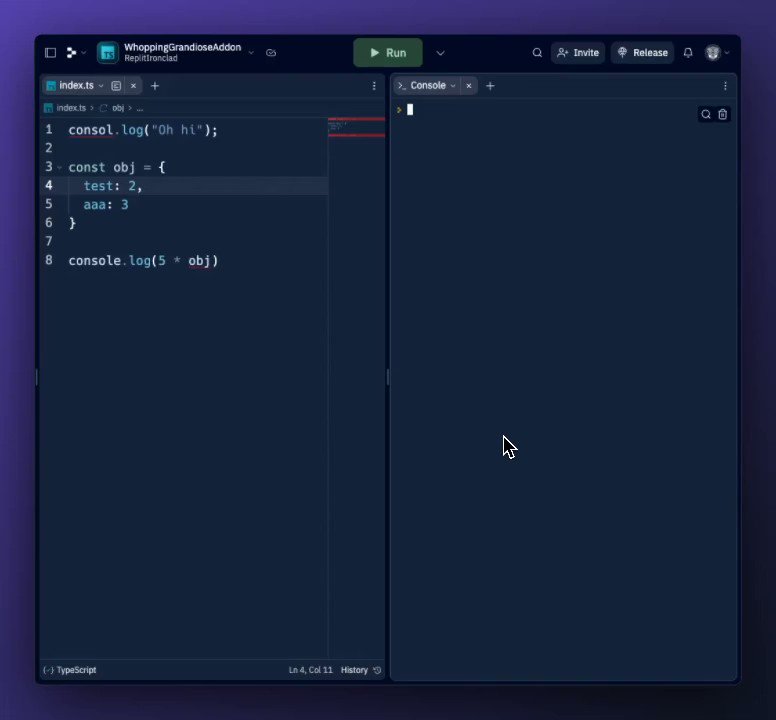The width and height of the screenshot is (776, 720).
Task: Click the misspelled consol word on line 1
Action: click(x=91, y=130)
